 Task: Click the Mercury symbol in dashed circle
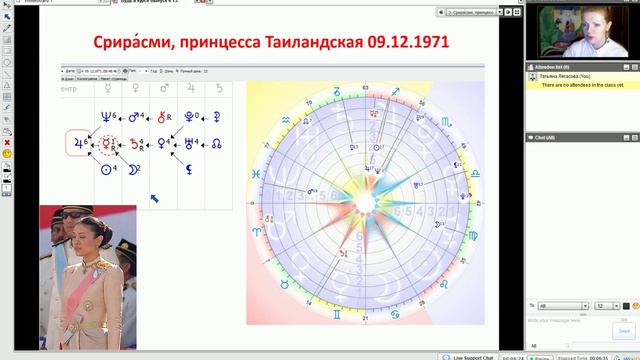[x=107, y=144]
